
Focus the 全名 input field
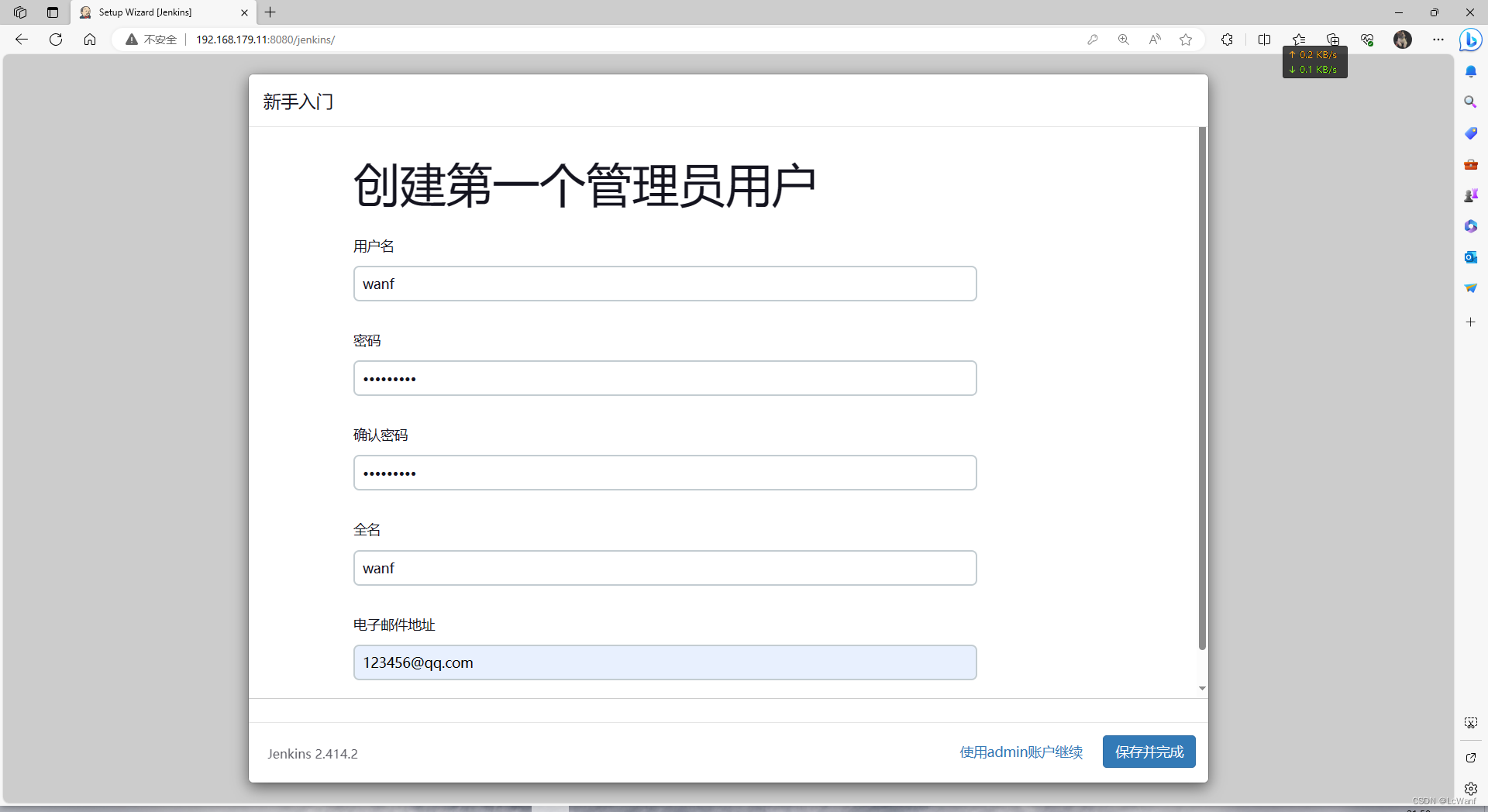point(665,568)
